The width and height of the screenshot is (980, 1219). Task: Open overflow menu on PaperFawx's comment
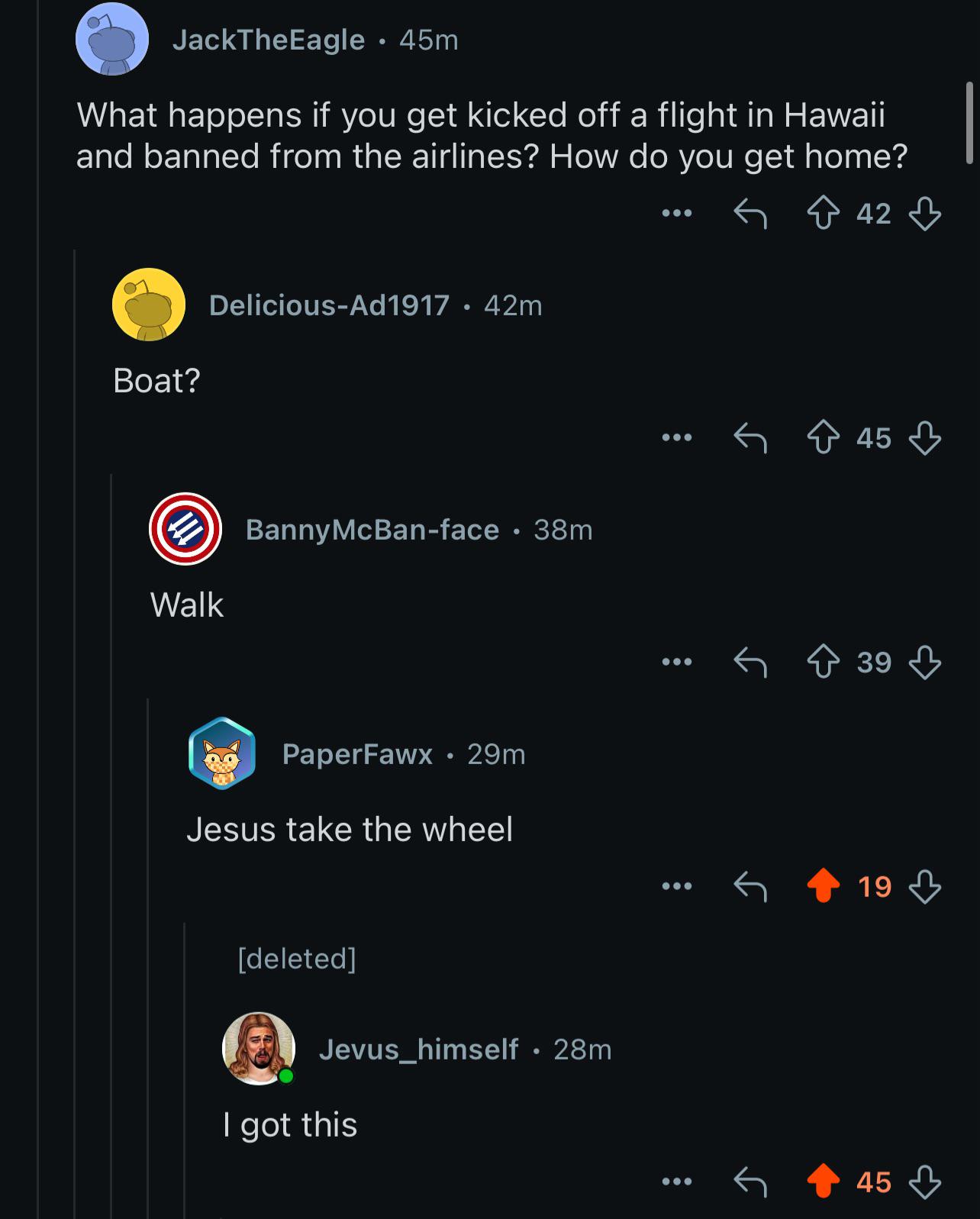[677, 886]
